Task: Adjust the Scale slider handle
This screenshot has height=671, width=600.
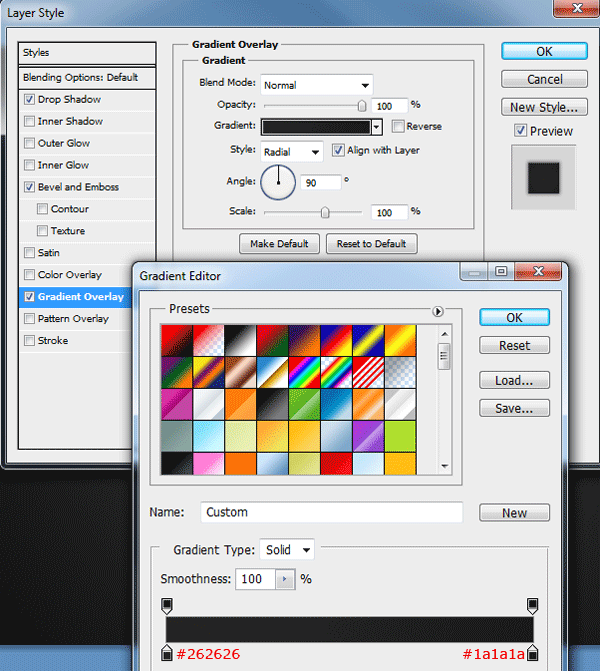Action: point(325,212)
